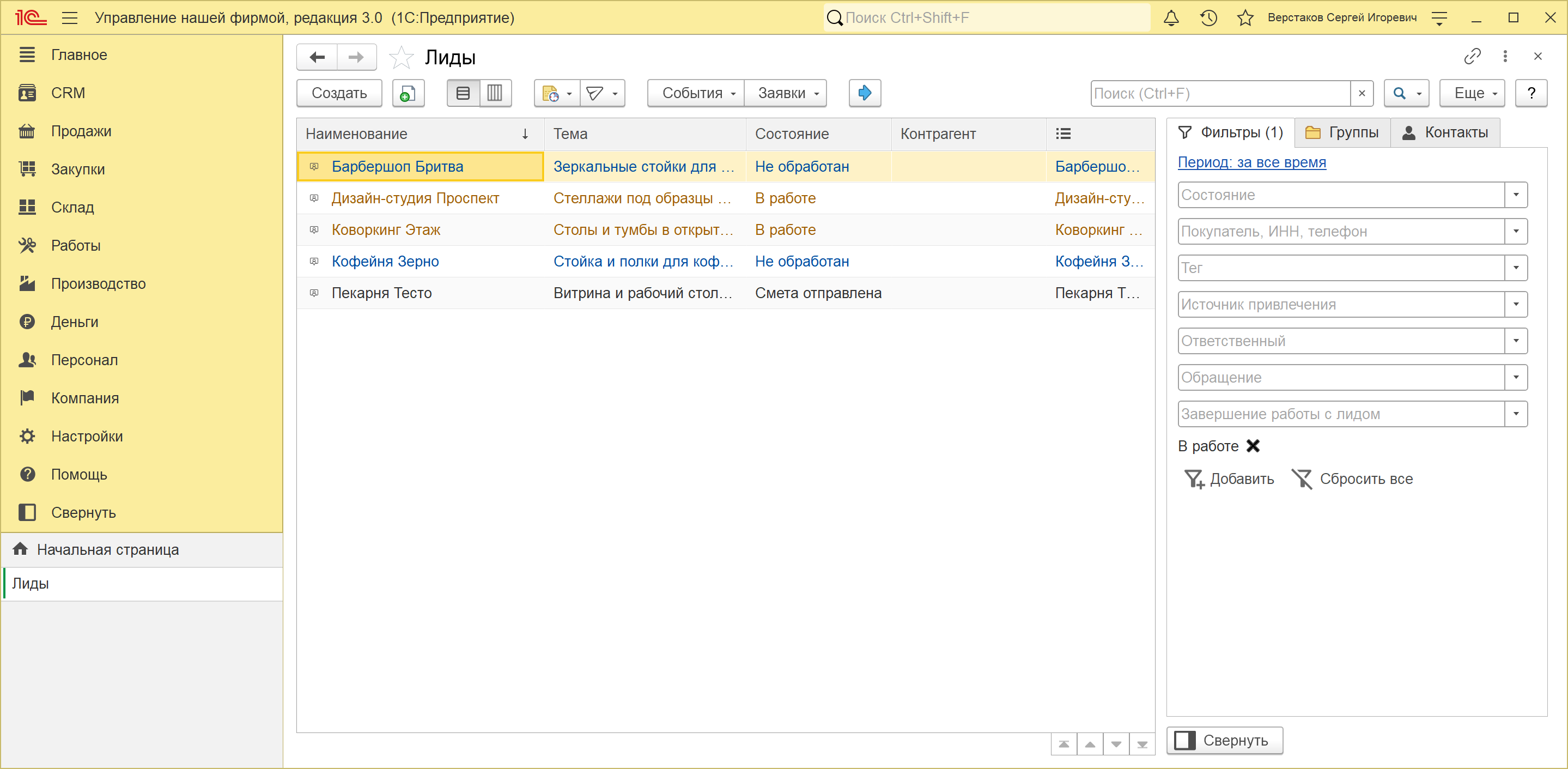Open favorites star in title bar
Screen dimensions: 1568x769
1245,17
